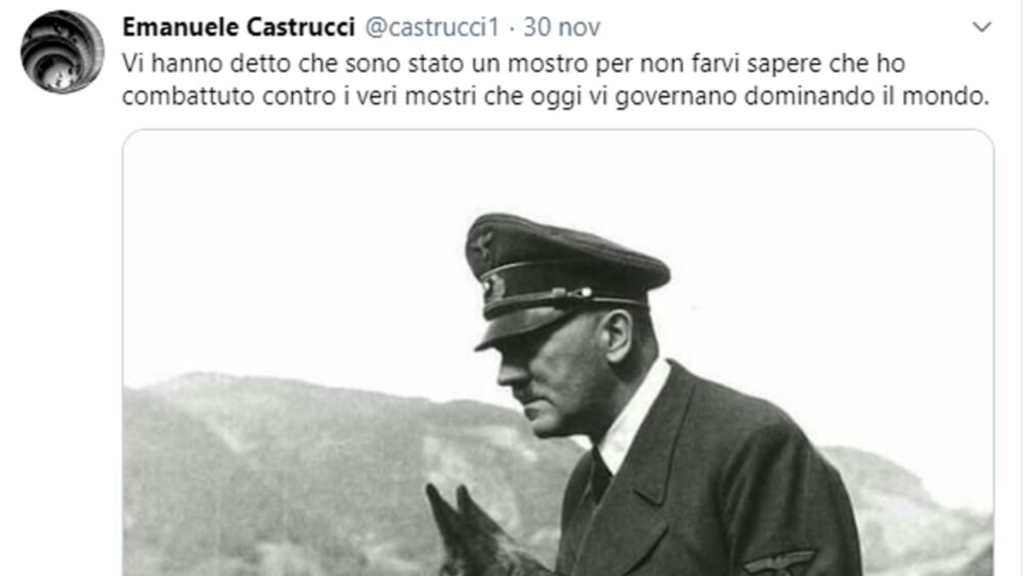The height and width of the screenshot is (576, 1024).
Task: Open the @castrucci1 handle link
Action: [x=432, y=27]
